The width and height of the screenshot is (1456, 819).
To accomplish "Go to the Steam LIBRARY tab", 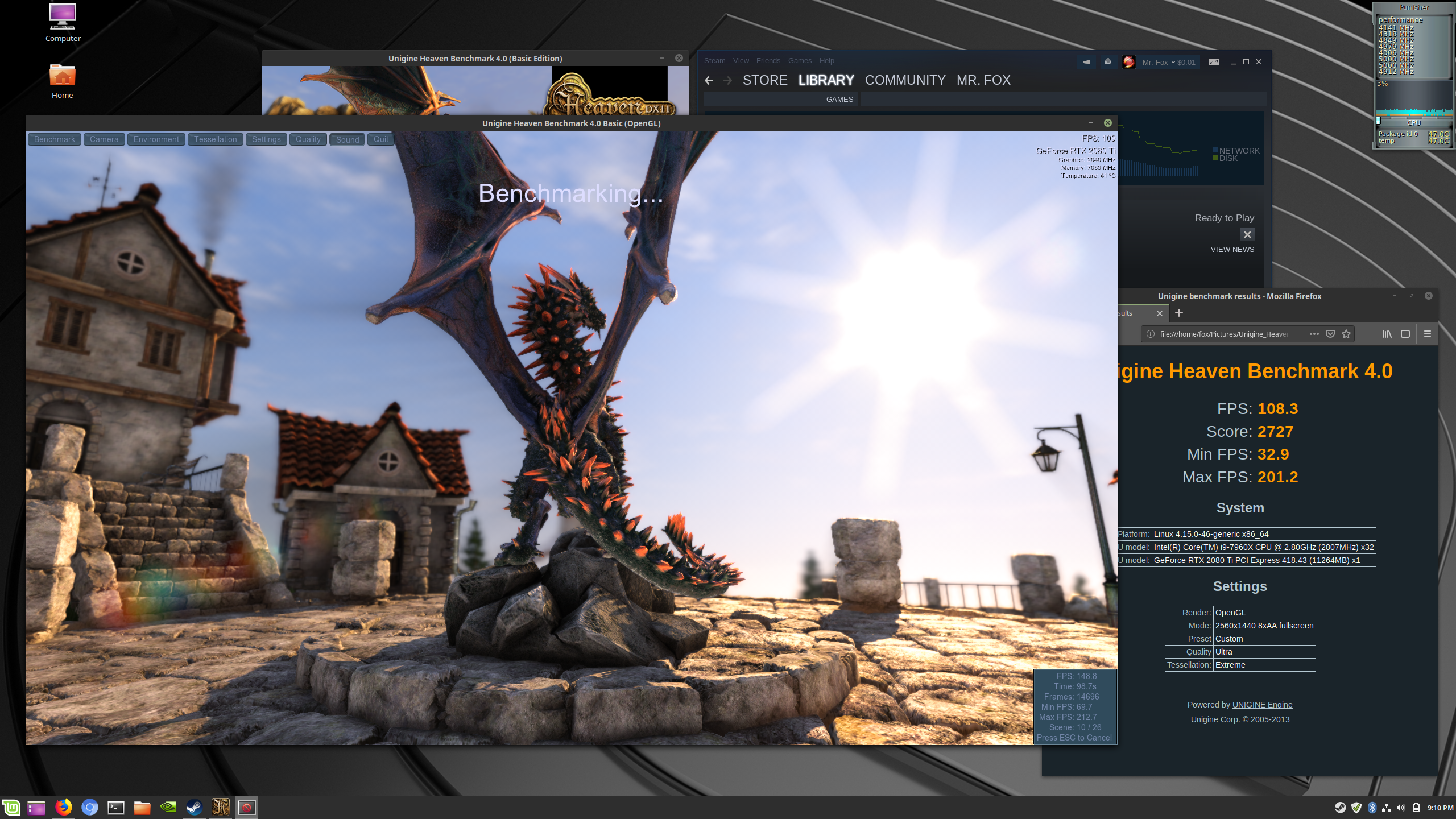I will pyautogui.click(x=826, y=80).
